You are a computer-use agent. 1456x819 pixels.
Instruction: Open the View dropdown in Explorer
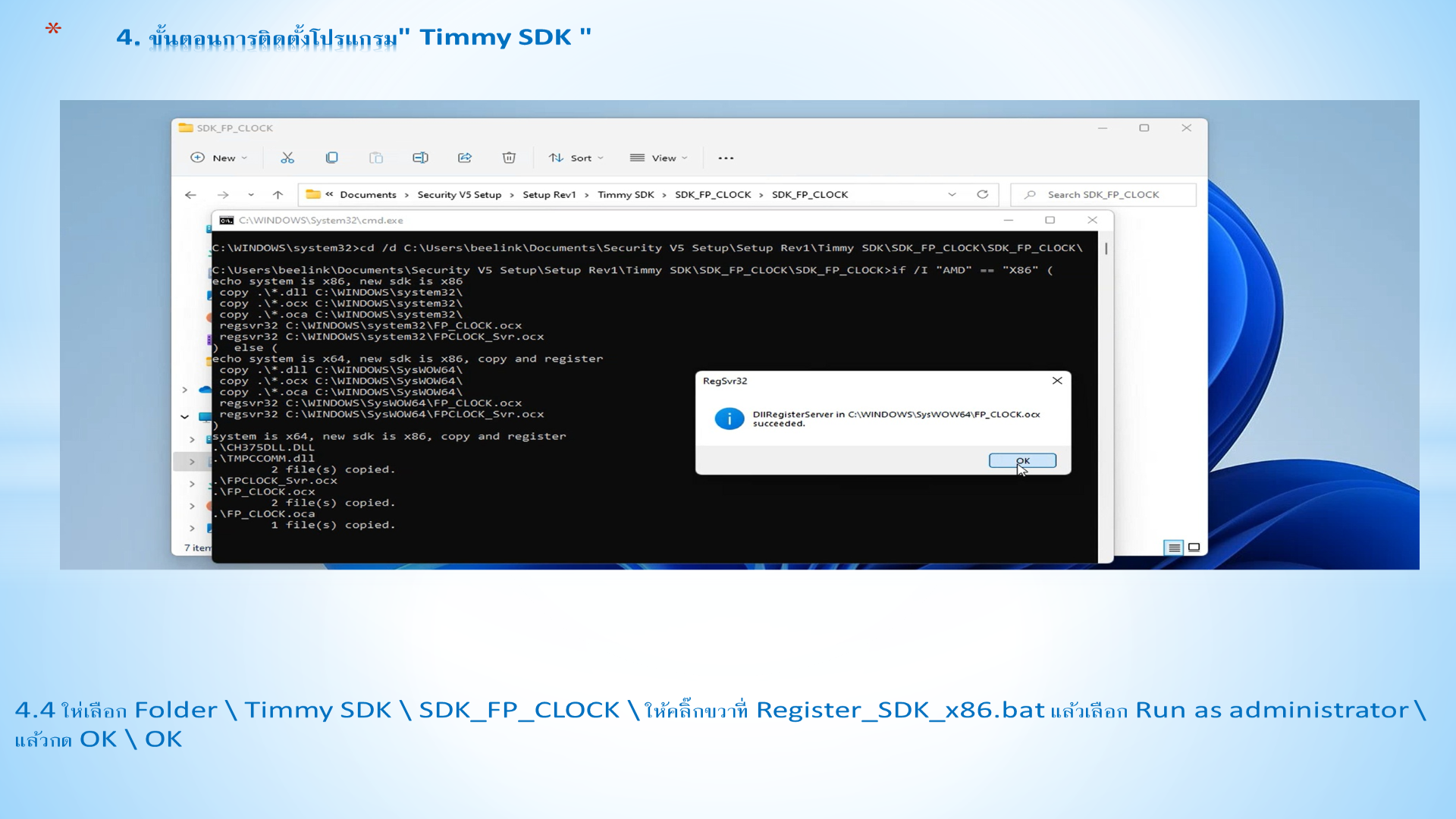tap(658, 158)
